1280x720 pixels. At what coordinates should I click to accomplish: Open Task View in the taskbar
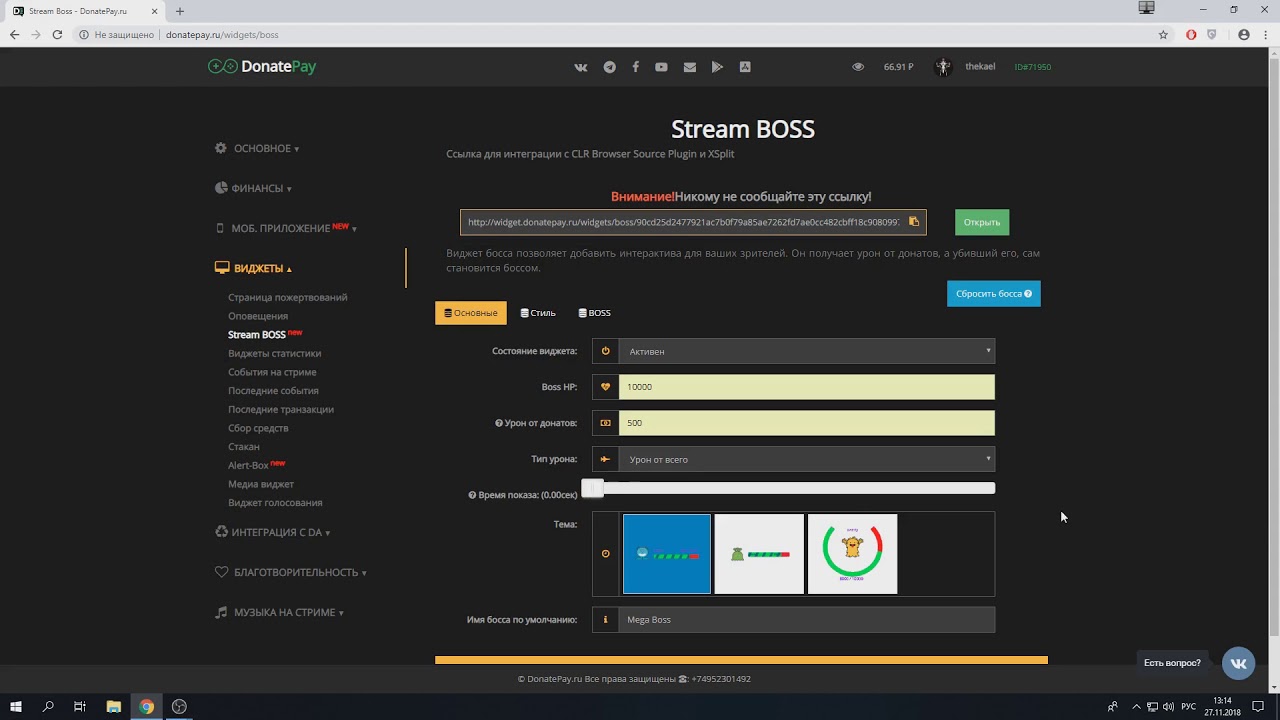[80, 706]
